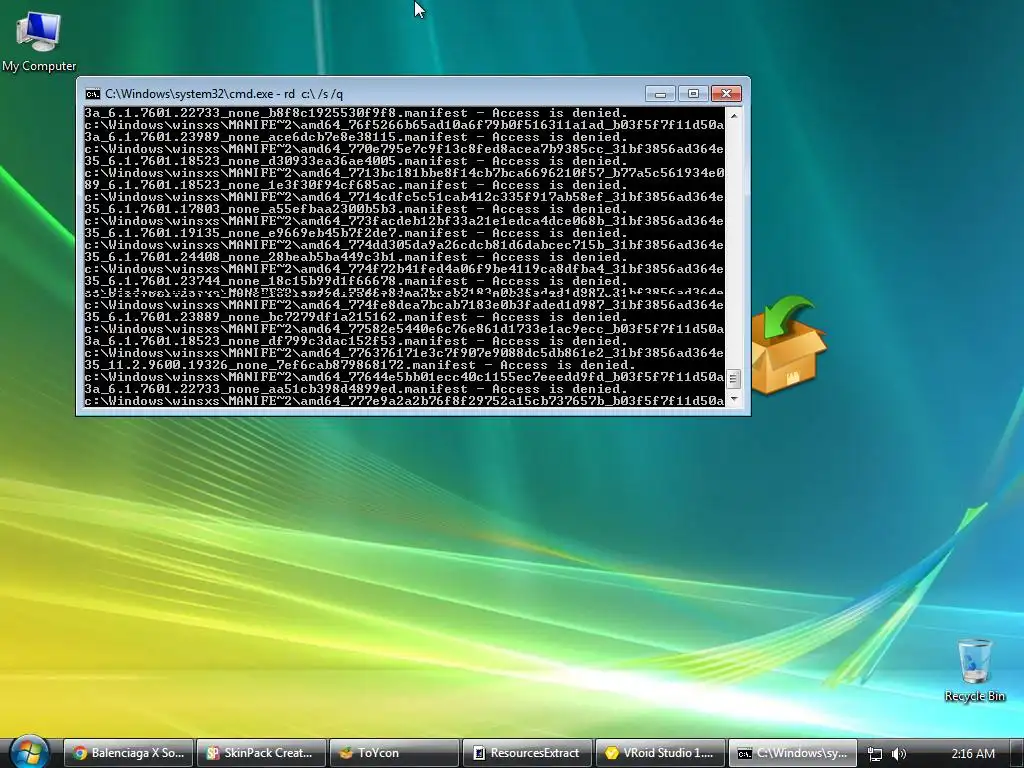
Task: Click the line 35_6.1.7601.17803_none_a55efbaa2300b5b3.manifest
Action: 356,209
